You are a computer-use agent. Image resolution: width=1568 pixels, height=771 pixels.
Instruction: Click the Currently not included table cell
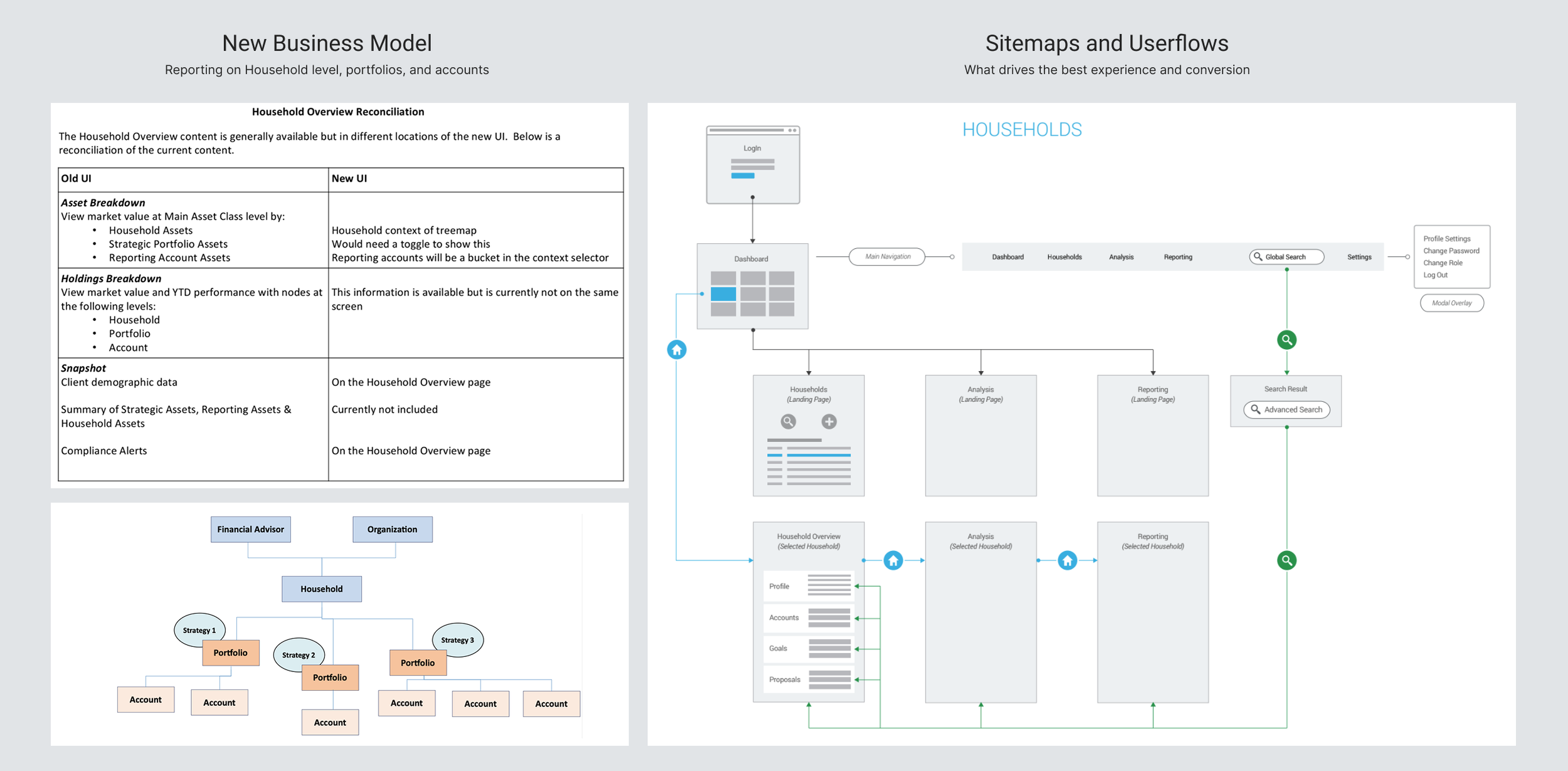click(x=384, y=409)
